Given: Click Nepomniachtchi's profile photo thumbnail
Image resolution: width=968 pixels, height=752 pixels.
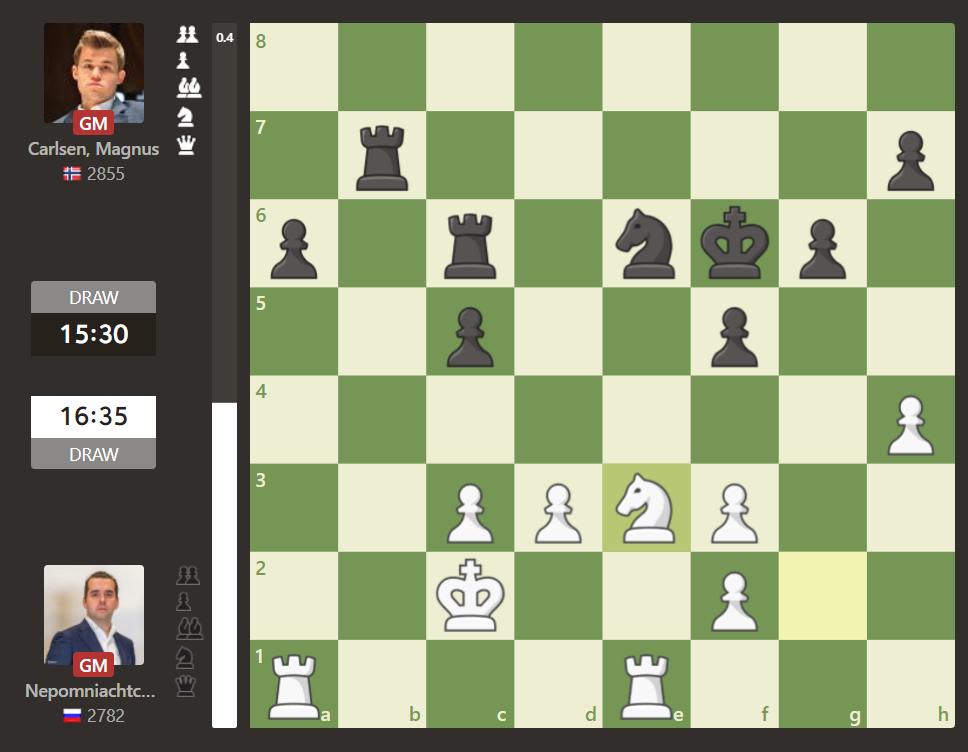Looking at the screenshot, I should [93, 613].
